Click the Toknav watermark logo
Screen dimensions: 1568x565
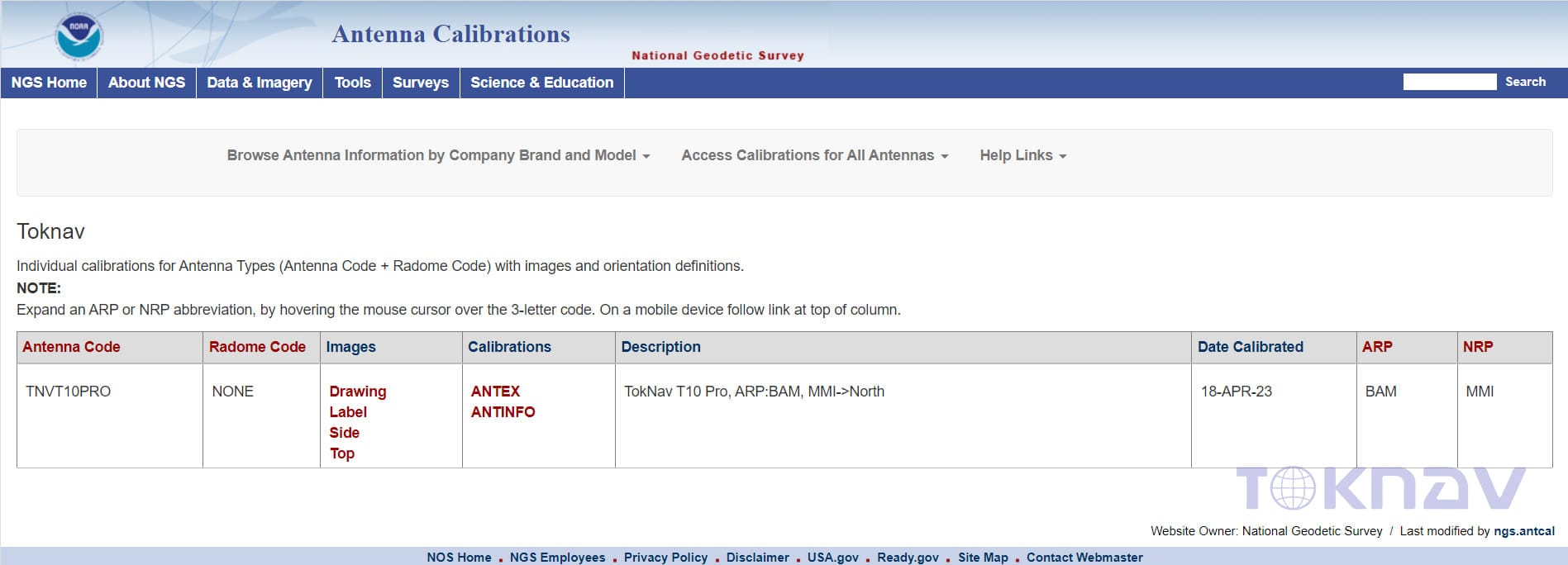pyautogui.click(x=1380, y=488)
